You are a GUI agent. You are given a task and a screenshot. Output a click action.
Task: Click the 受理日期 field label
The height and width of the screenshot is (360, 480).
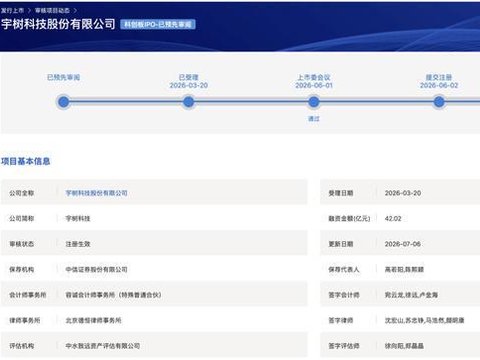coord(341,193)
